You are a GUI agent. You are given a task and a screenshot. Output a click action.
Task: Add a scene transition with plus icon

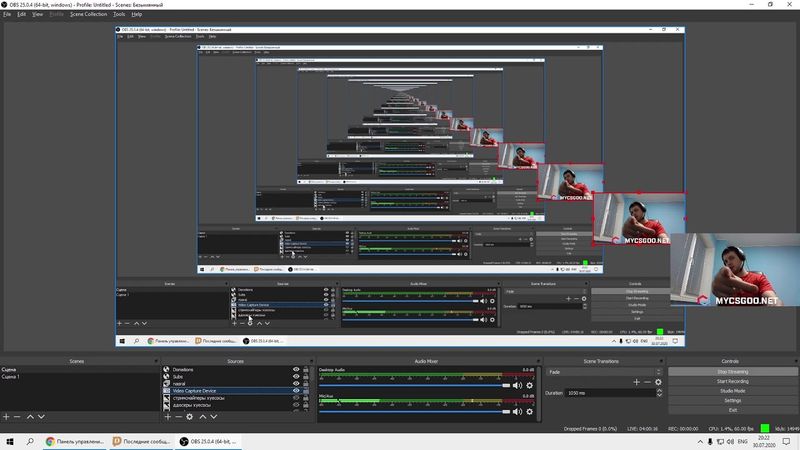click(636, 382)
